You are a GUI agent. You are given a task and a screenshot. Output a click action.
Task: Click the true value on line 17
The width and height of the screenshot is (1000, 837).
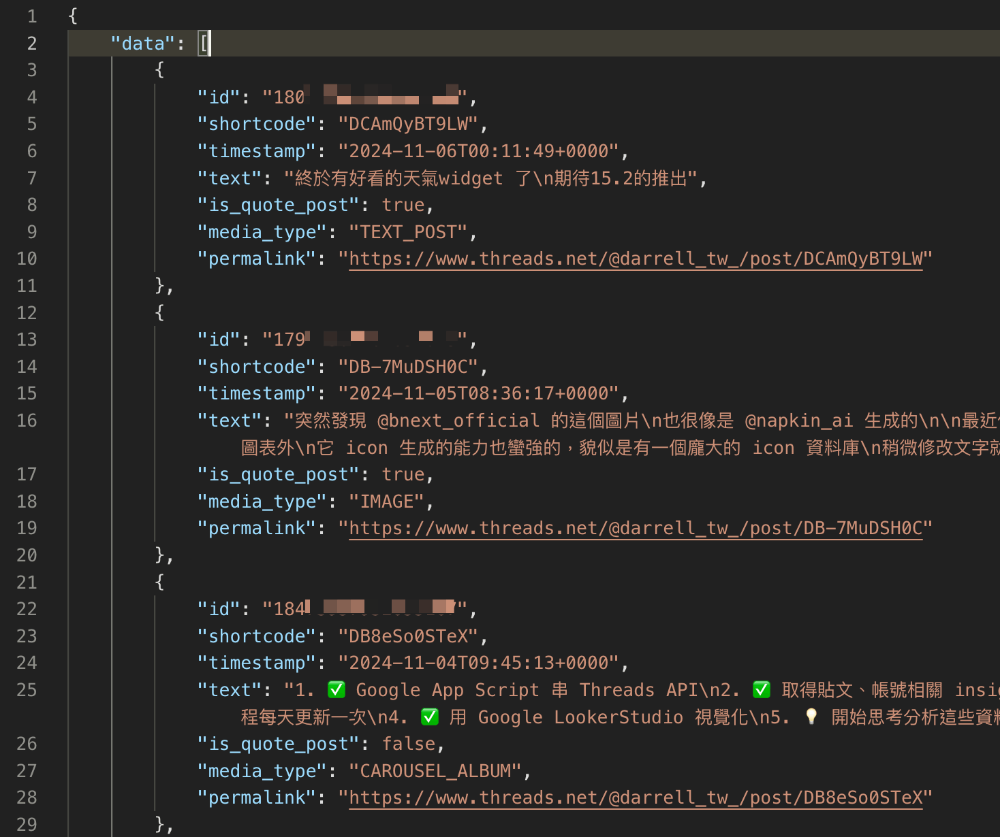coord(404,474)
